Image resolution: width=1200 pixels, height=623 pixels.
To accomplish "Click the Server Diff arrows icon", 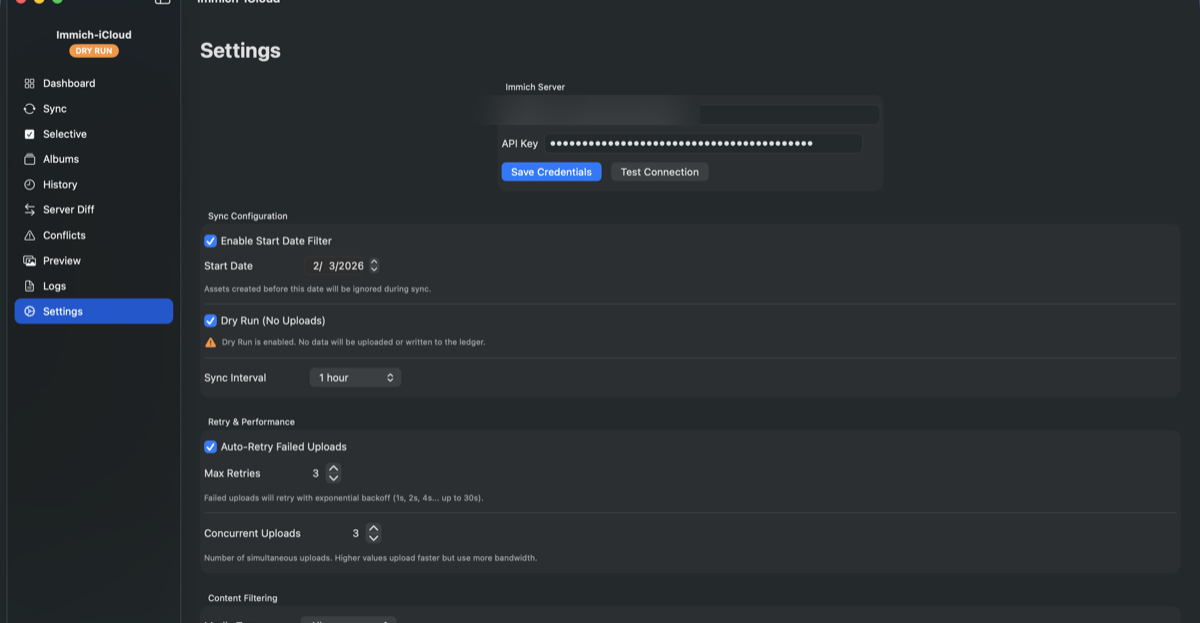I will [x=30, y=210].
